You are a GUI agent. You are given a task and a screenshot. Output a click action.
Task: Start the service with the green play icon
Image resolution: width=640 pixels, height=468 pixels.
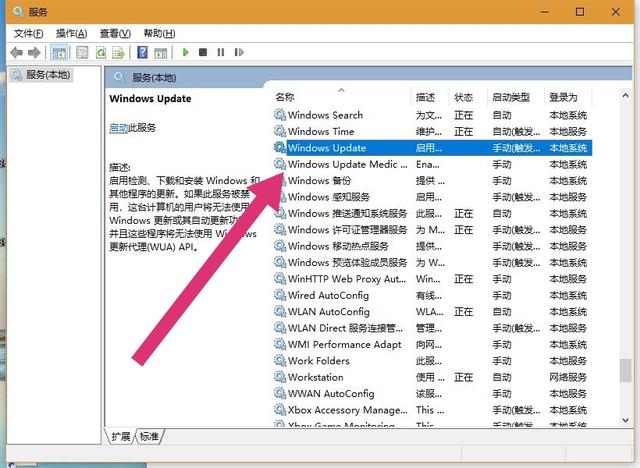[186, 52]
